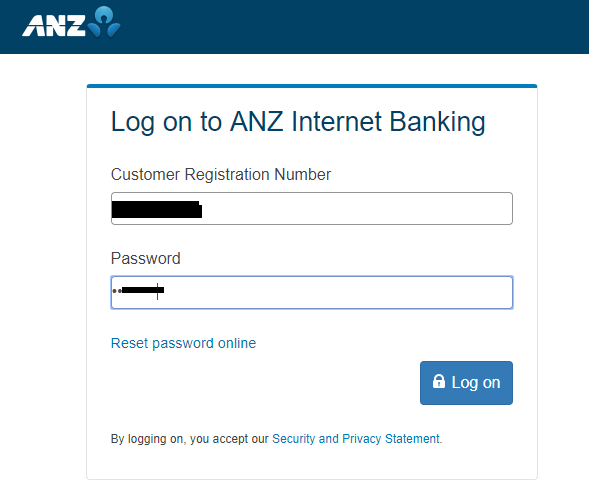Click empty right side of registration number field

point(357,208)
